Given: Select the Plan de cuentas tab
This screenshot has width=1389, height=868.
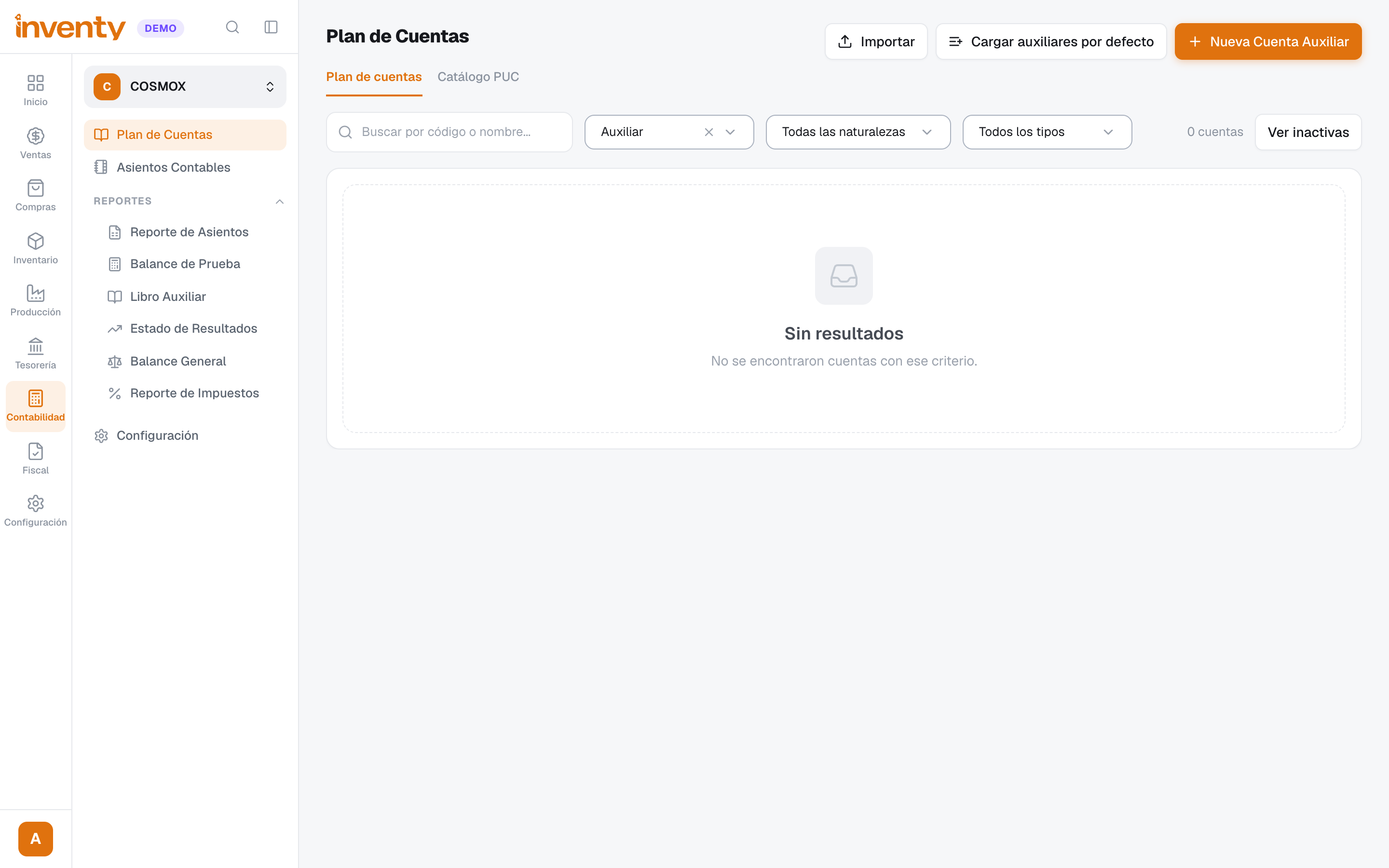Looking at the screenshot, I should [374, 77].
